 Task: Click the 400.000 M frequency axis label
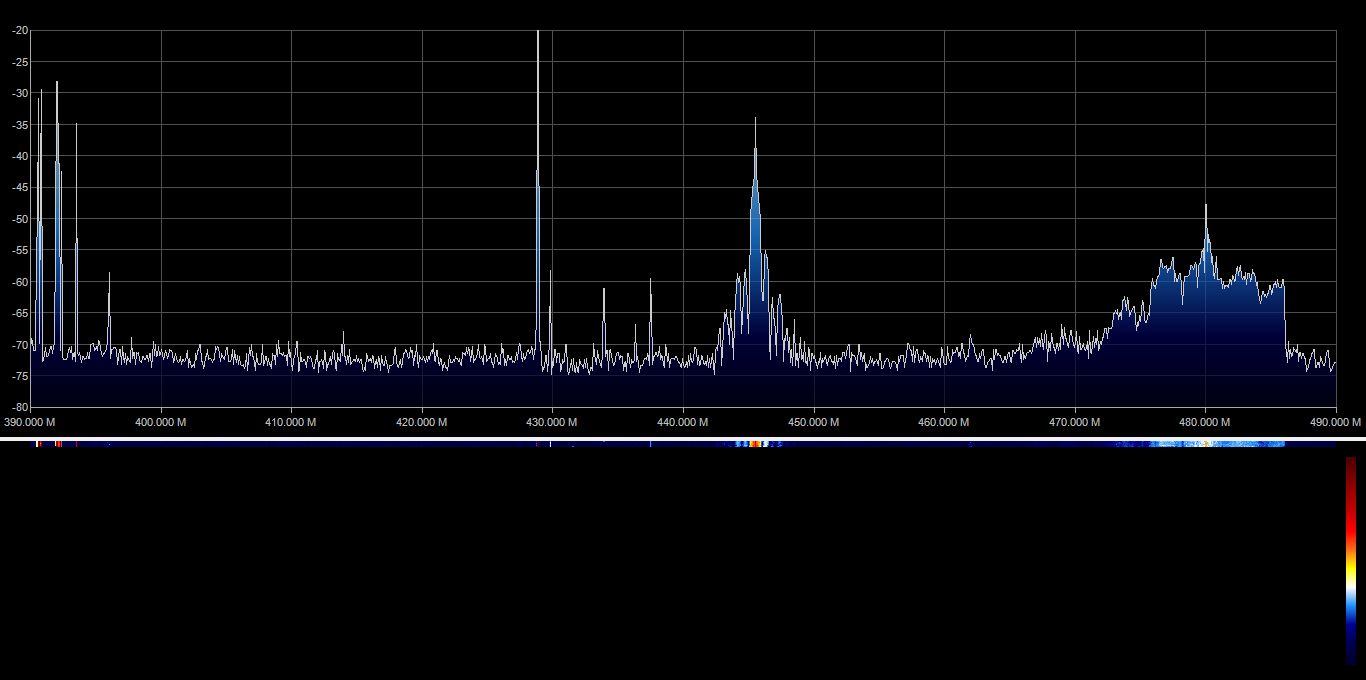(161, 422)
